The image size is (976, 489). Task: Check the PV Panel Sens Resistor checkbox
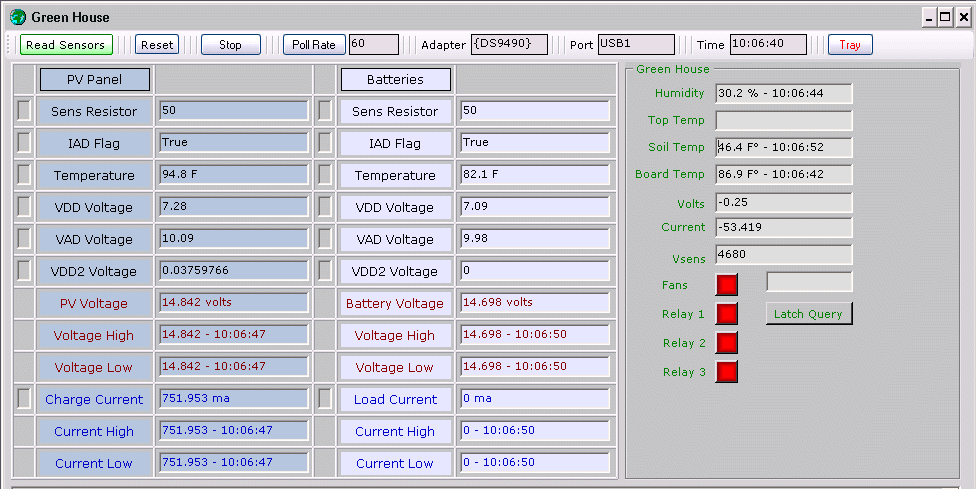click(24, 111)
